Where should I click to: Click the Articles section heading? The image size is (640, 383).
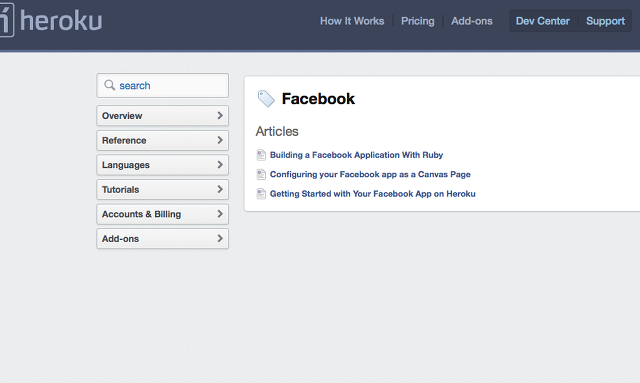[277, 131]
